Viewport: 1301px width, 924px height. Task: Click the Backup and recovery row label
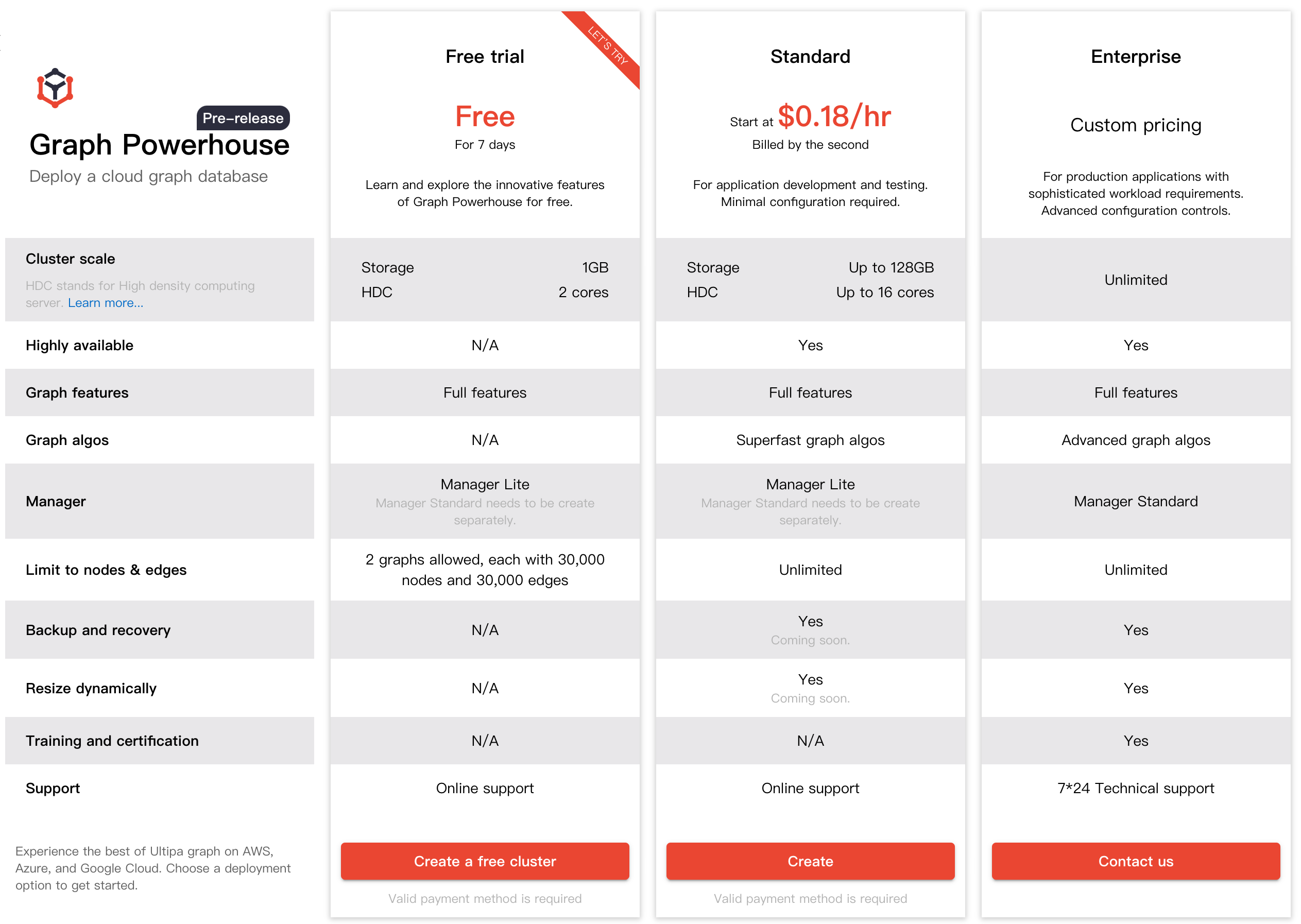98,630
